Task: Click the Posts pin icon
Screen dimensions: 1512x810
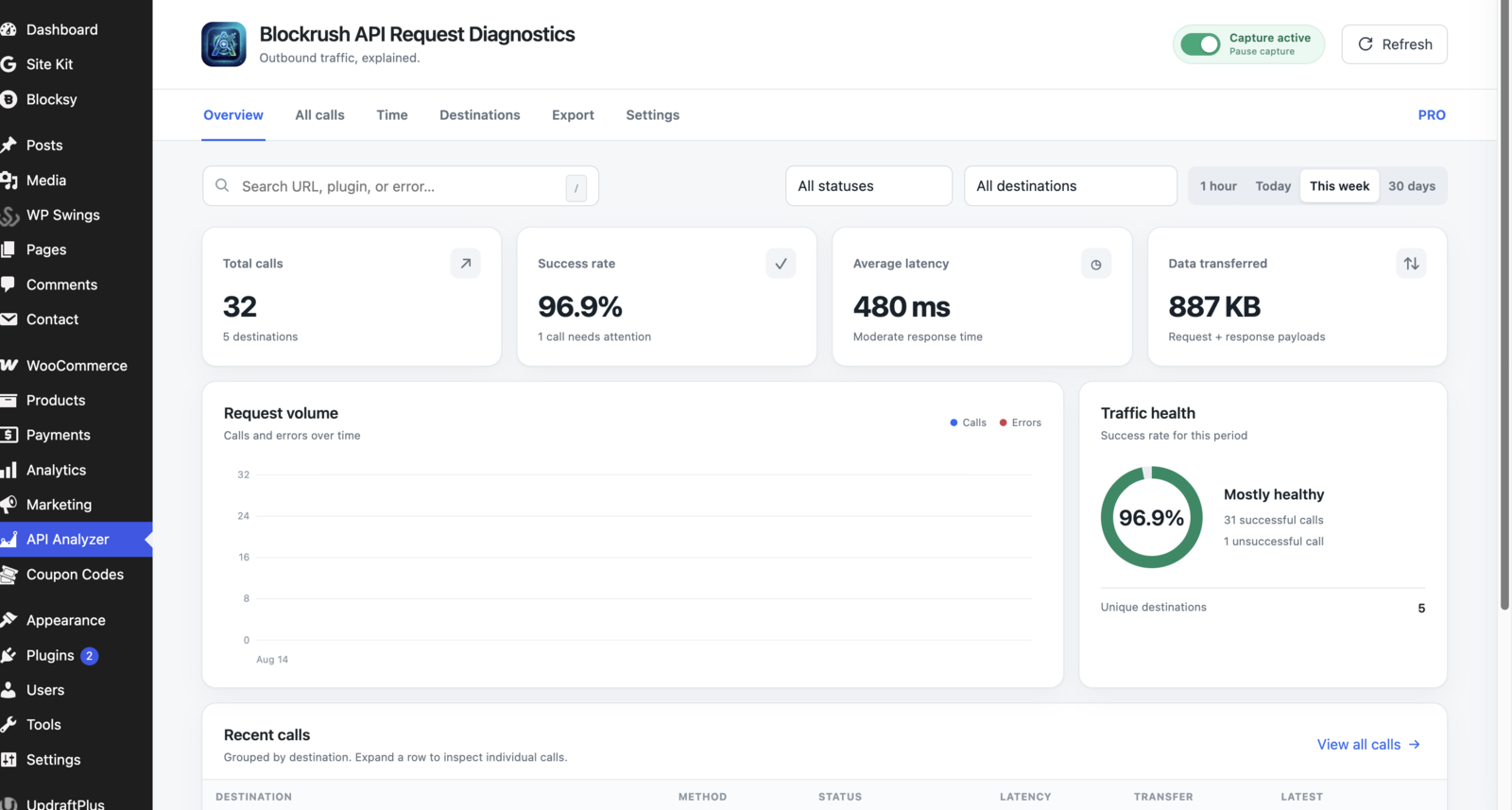Action: (9, 145)
